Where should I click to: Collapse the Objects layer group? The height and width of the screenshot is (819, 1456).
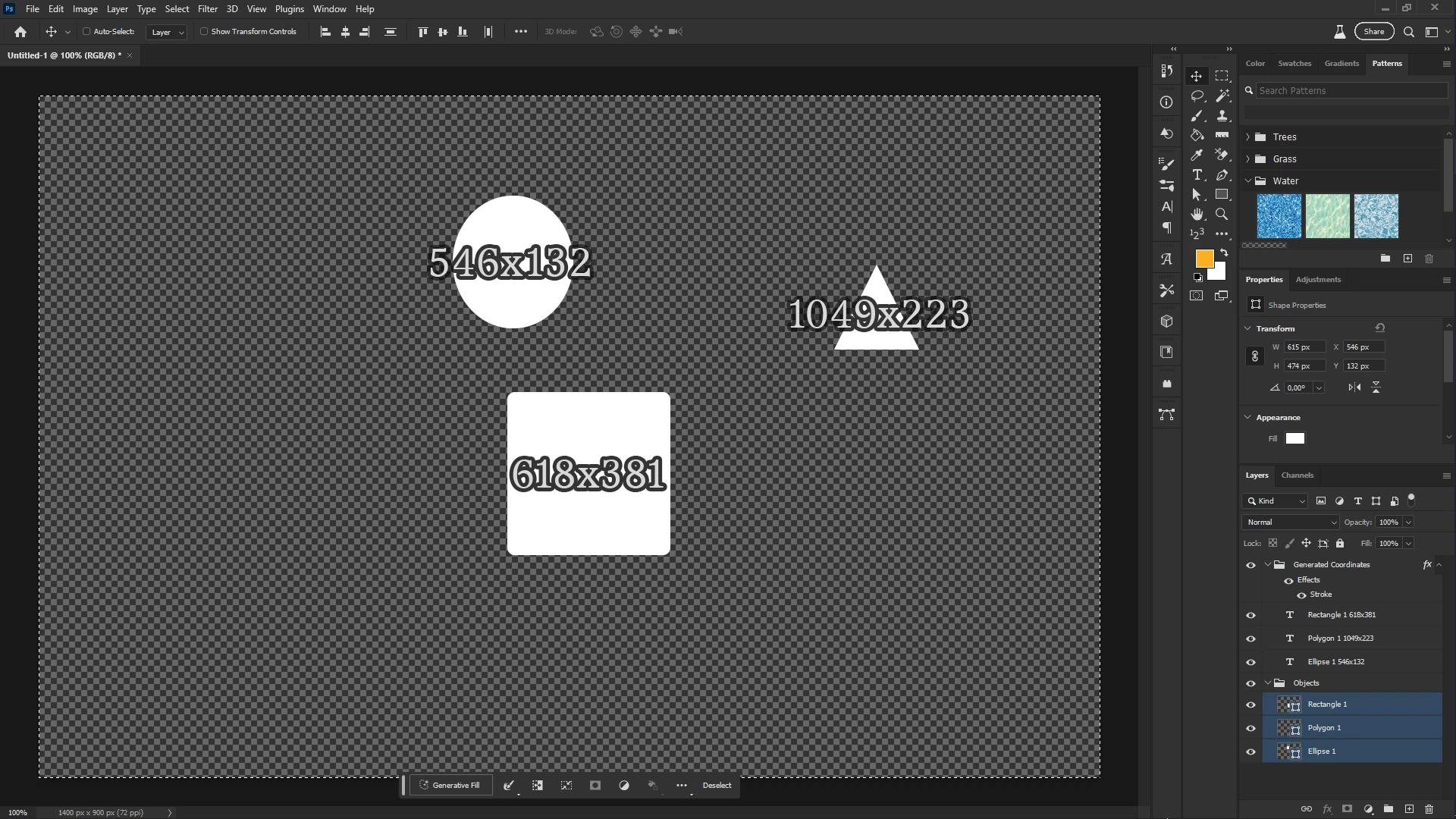click(1268, 683)
